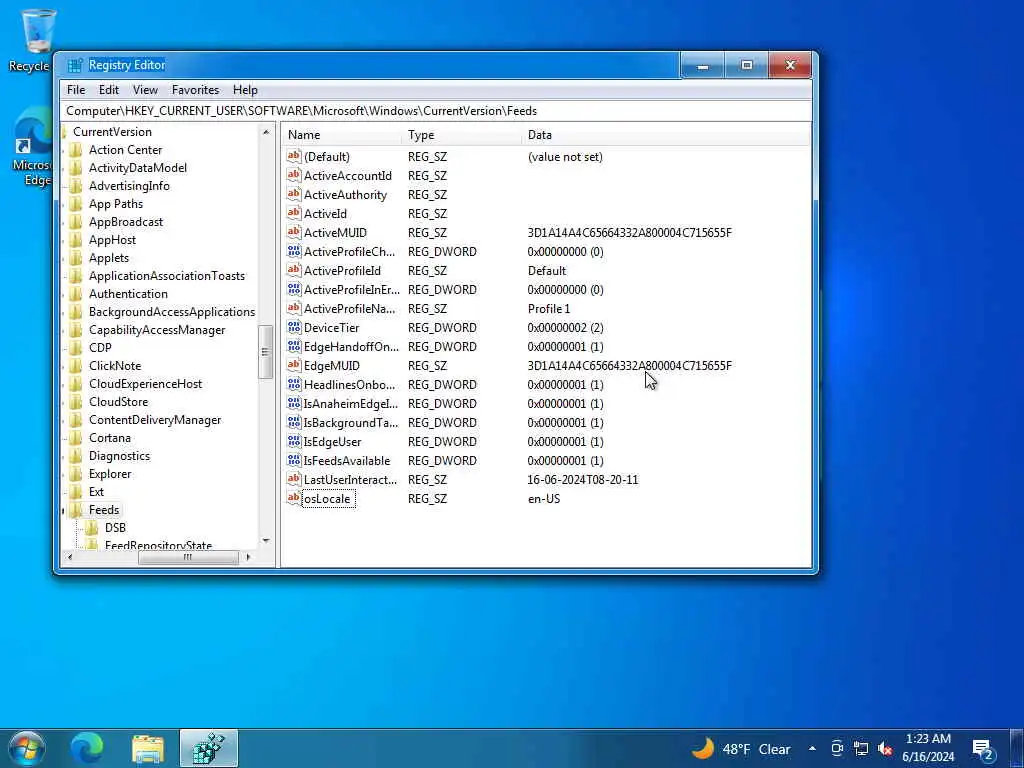
Task: Select the BackgroundAccessApplications key
Action: (x=172, y=312)
